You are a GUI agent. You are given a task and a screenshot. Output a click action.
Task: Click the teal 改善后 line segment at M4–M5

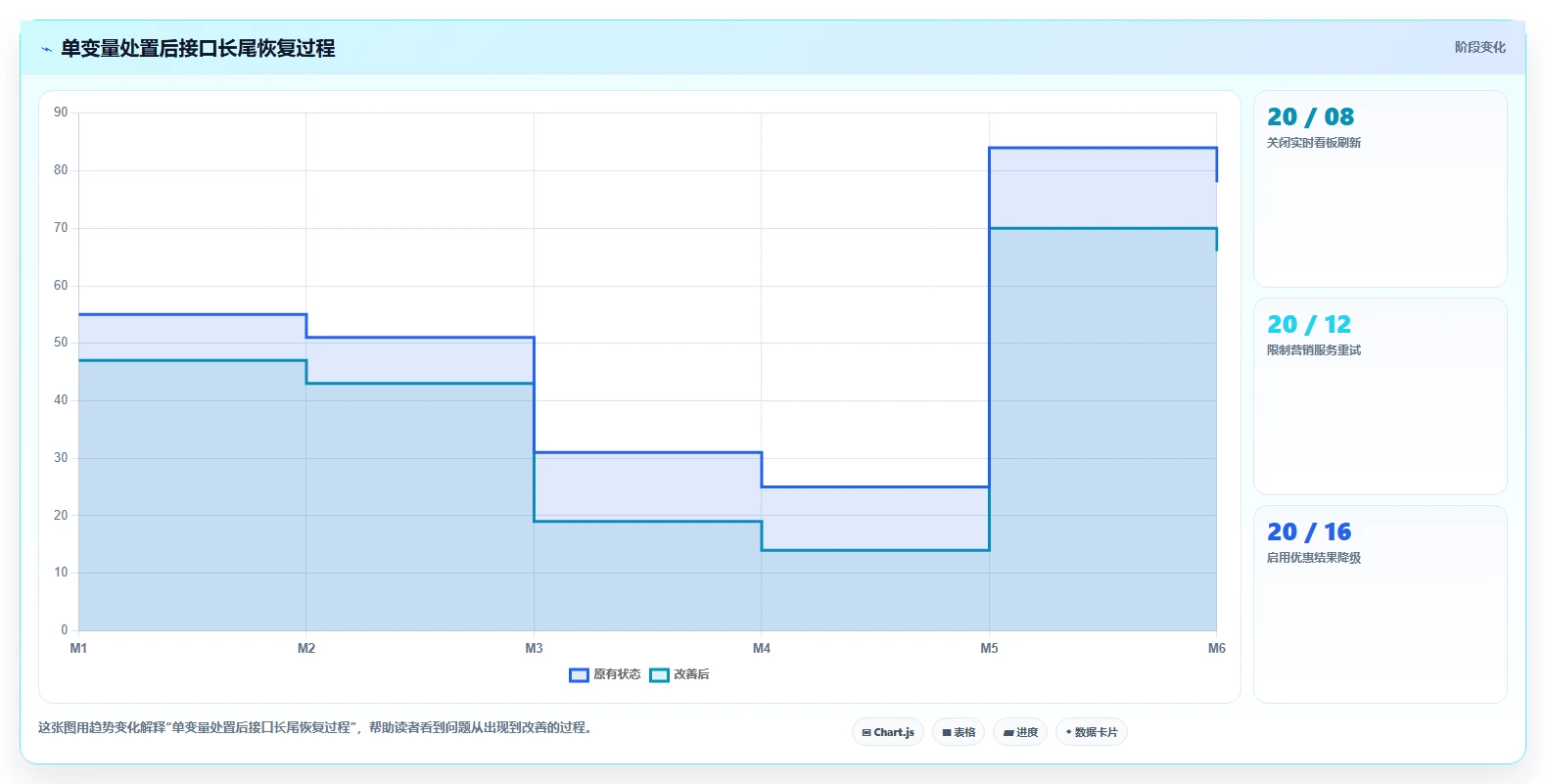(x=875, y=550)
